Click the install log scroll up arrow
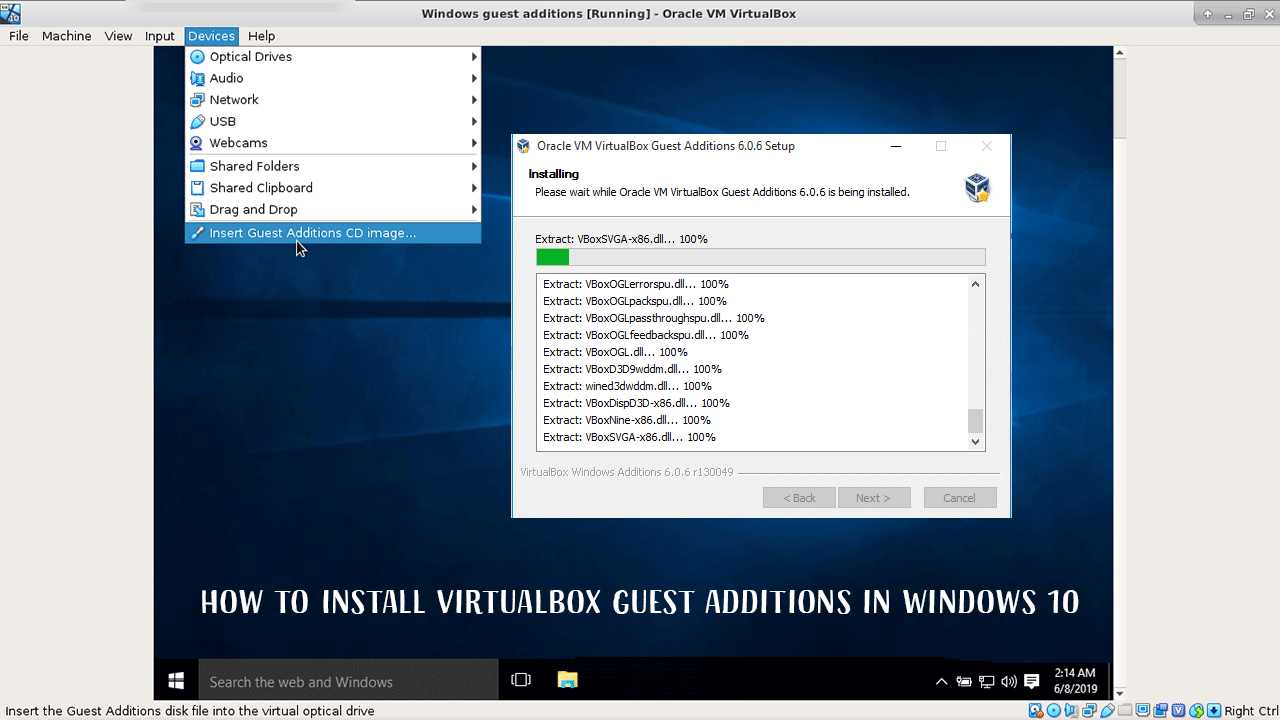The width and height of the screenshot is (1280, 720). [976, 284]
